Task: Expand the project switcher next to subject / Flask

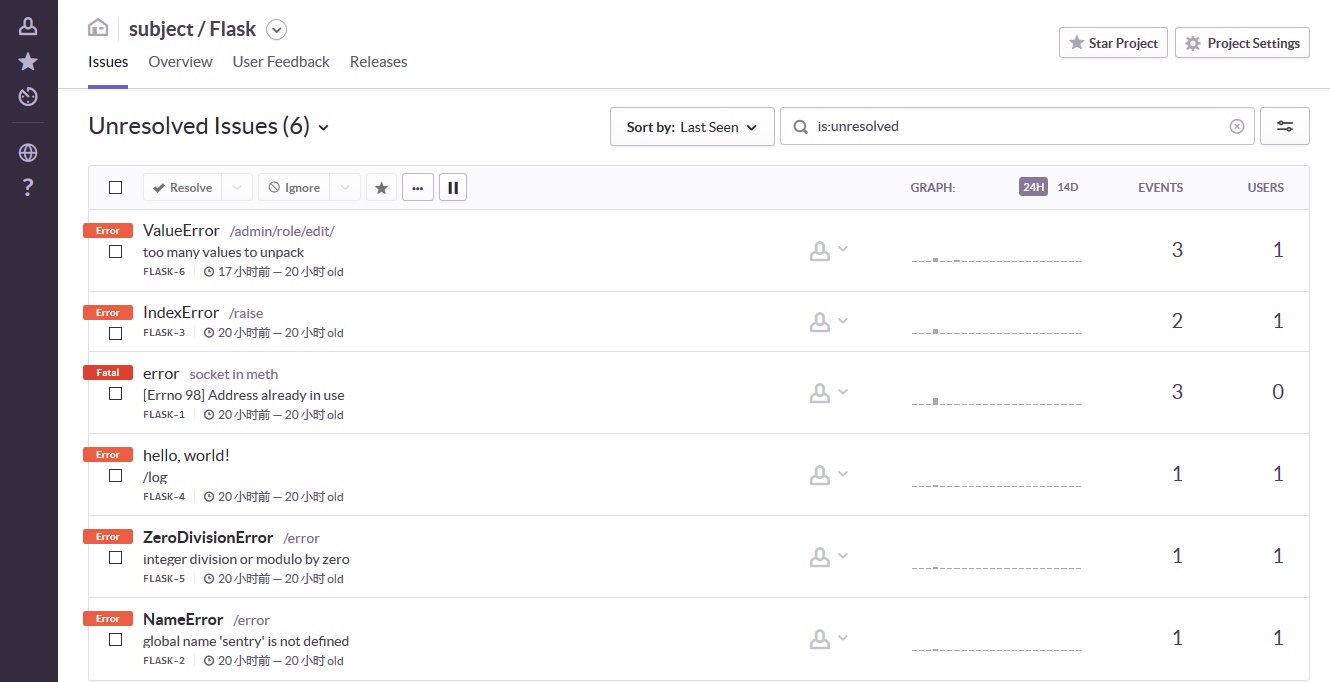Action: pos(277,30)
